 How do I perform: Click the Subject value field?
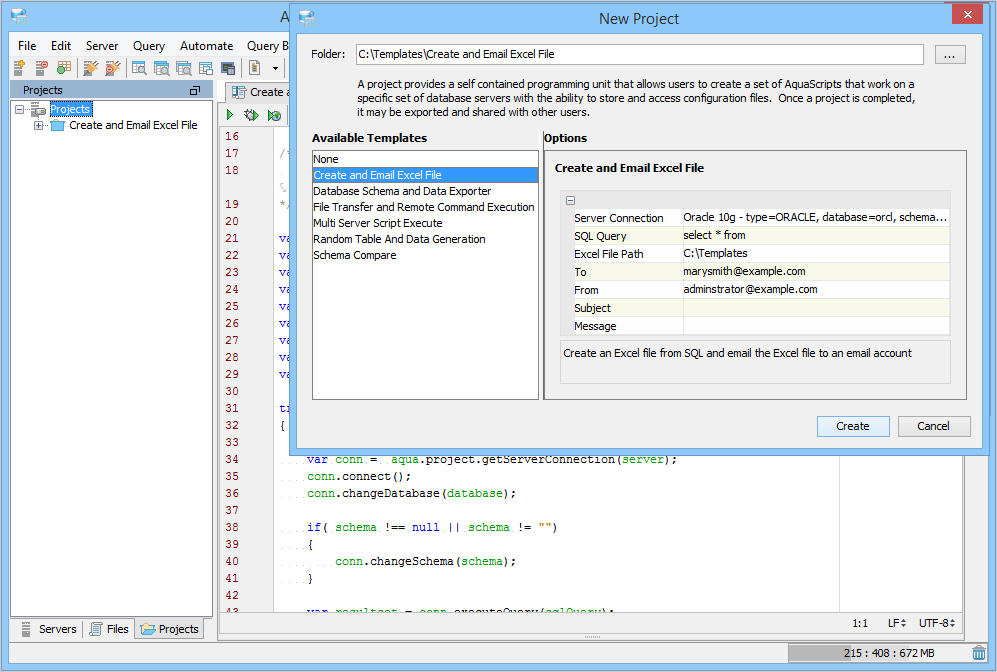(815, 308)
